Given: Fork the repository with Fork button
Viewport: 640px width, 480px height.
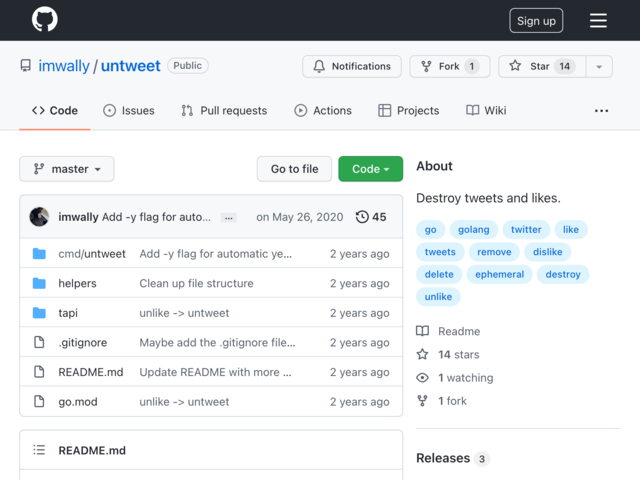Looking at the screenshot, I should pyautogui.click(x=450, y=66).
